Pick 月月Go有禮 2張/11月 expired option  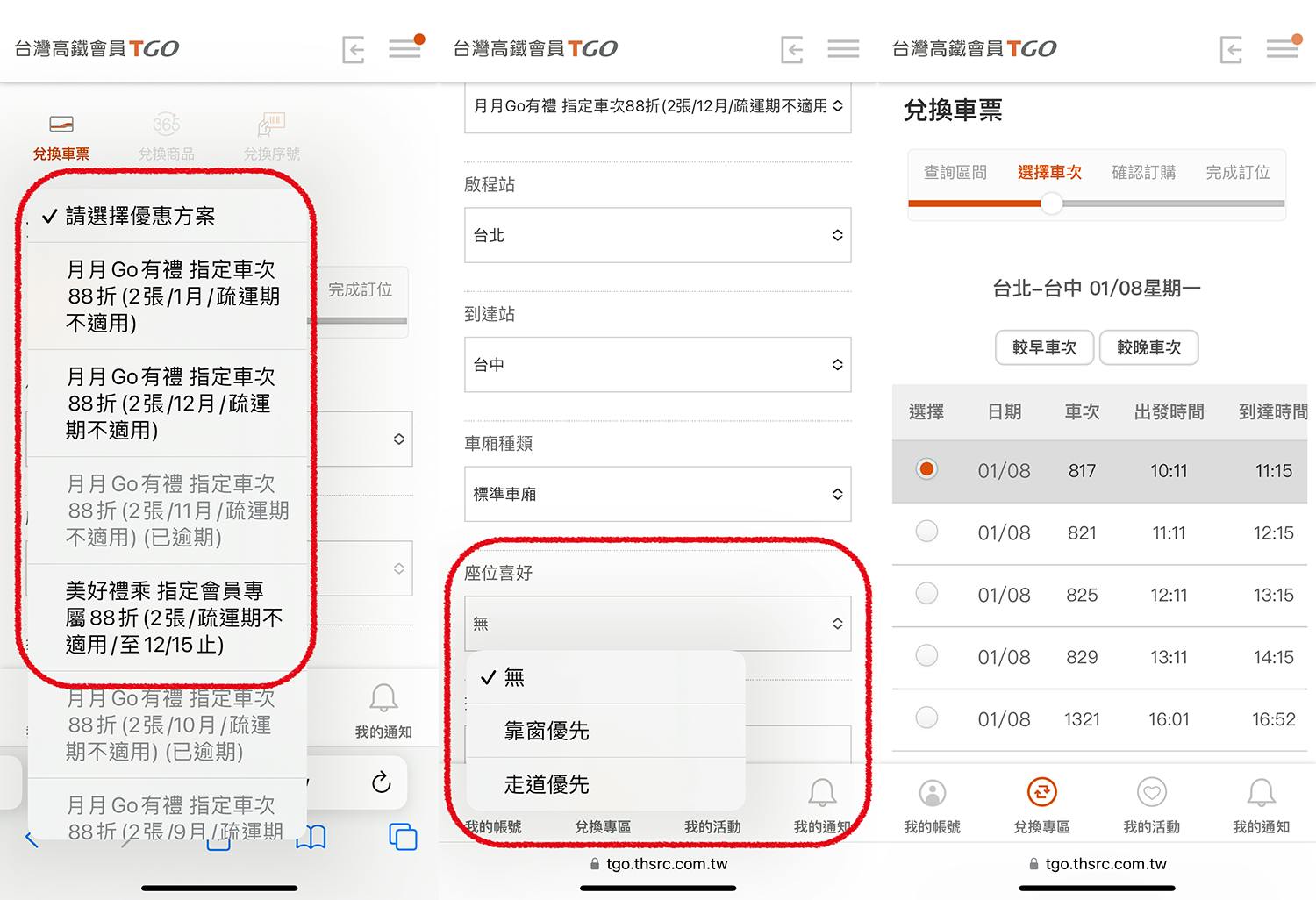tap(168, 511)
